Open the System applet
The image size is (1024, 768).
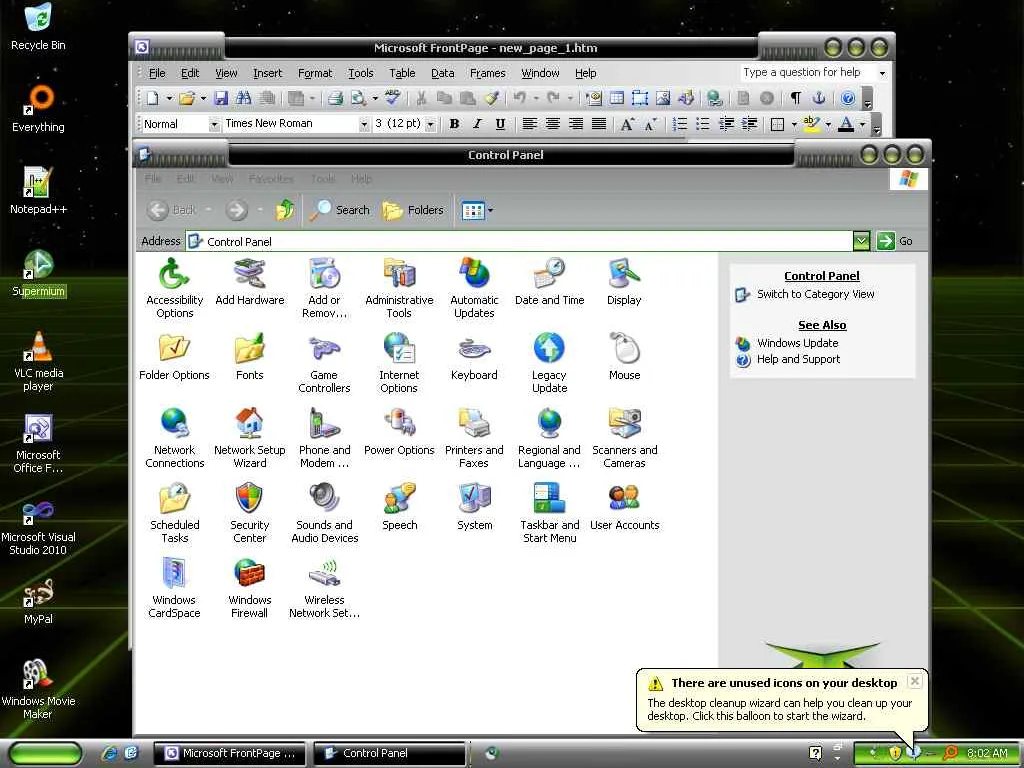474,507
